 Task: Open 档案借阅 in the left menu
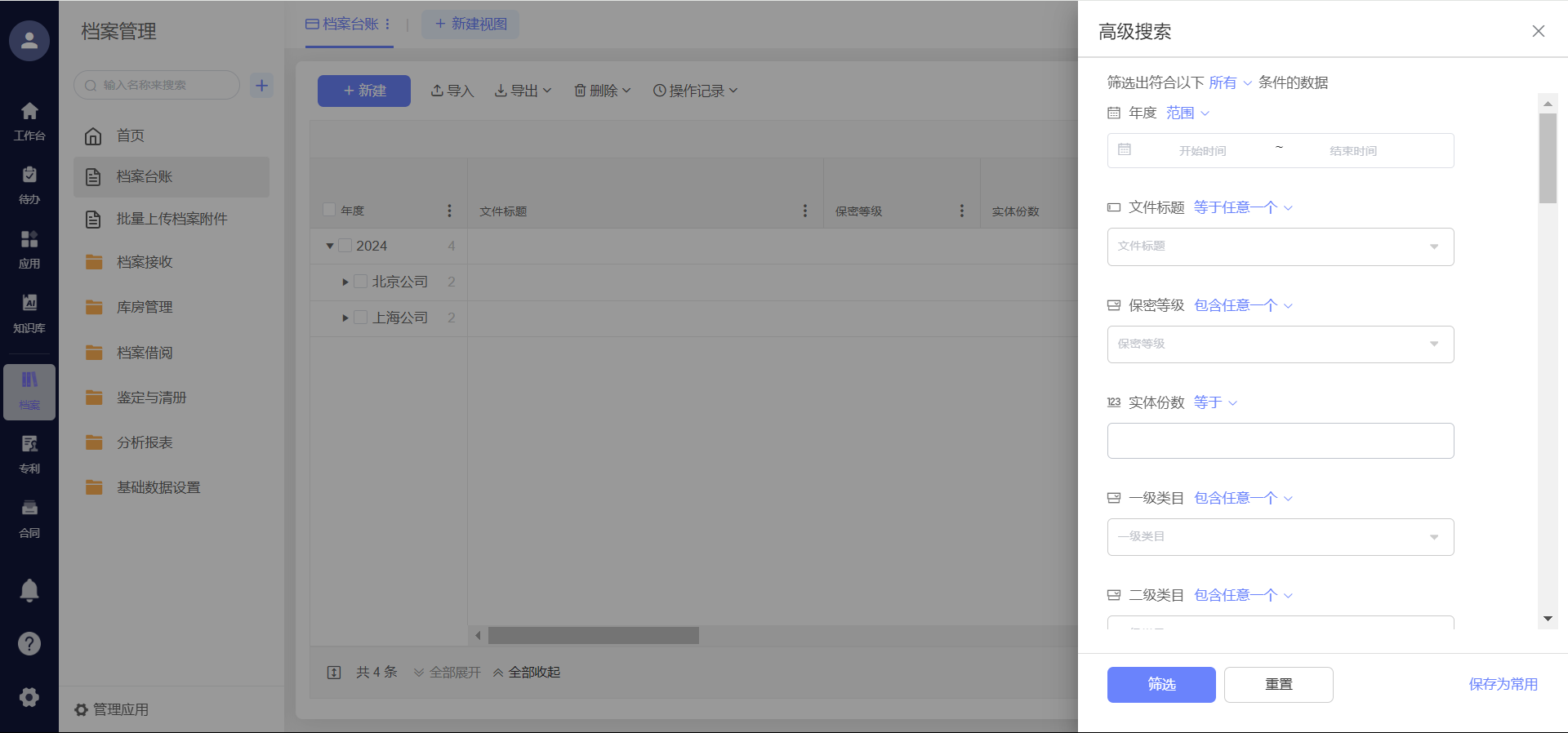click(x=145, y=353)
